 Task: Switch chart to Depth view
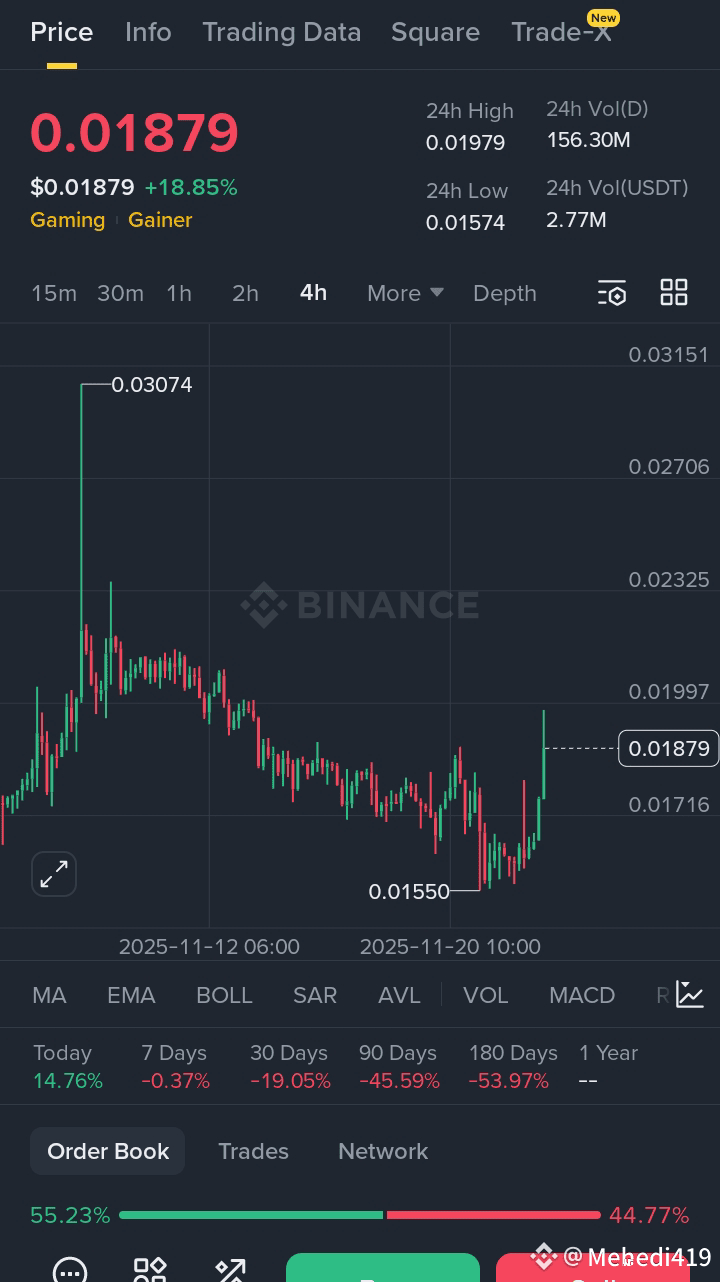pos(505,293)
